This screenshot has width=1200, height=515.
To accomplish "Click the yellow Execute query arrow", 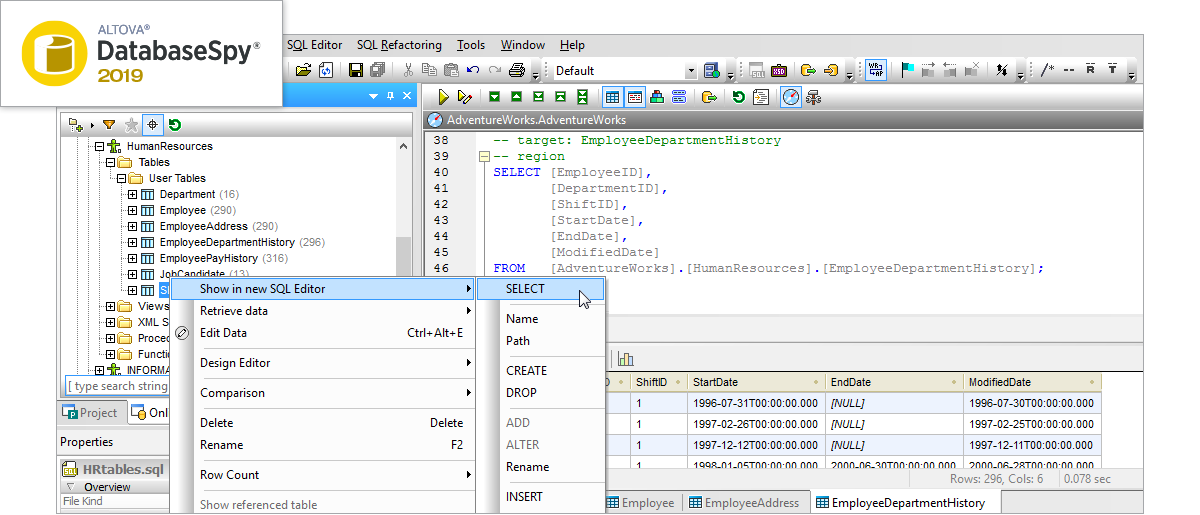I will tap(443, 97).
